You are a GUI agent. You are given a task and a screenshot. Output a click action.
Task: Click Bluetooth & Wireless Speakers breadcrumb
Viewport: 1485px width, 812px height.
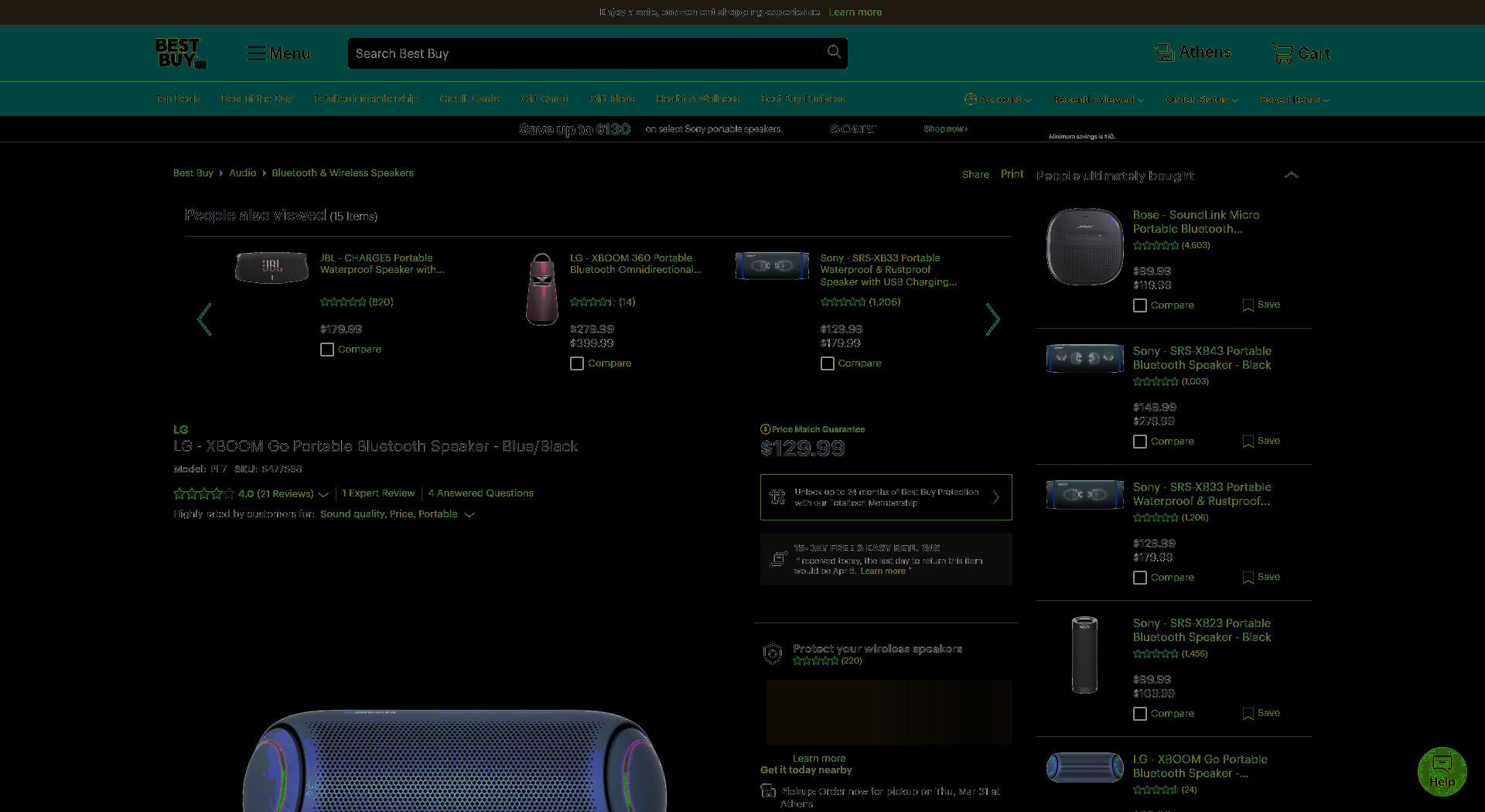tap(343, 173)
